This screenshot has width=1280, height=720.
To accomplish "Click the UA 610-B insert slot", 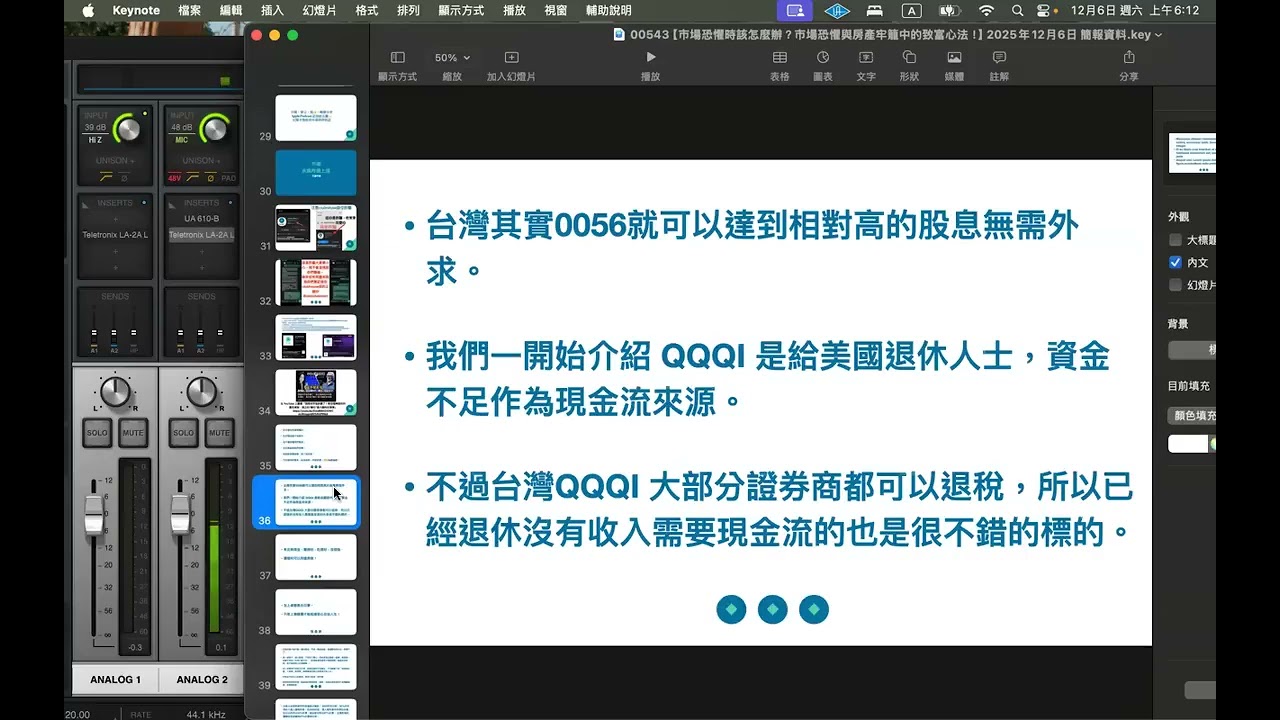I will [x=201, y=218].
